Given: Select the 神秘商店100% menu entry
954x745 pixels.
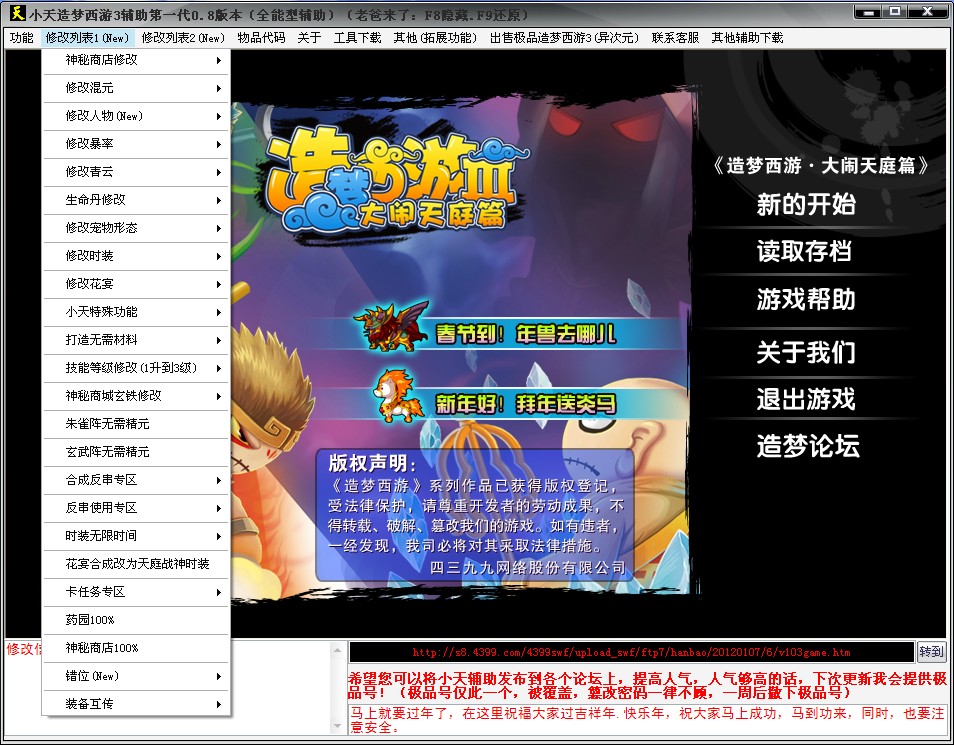Looking at the screenshot, I should (x=136, y=648).
